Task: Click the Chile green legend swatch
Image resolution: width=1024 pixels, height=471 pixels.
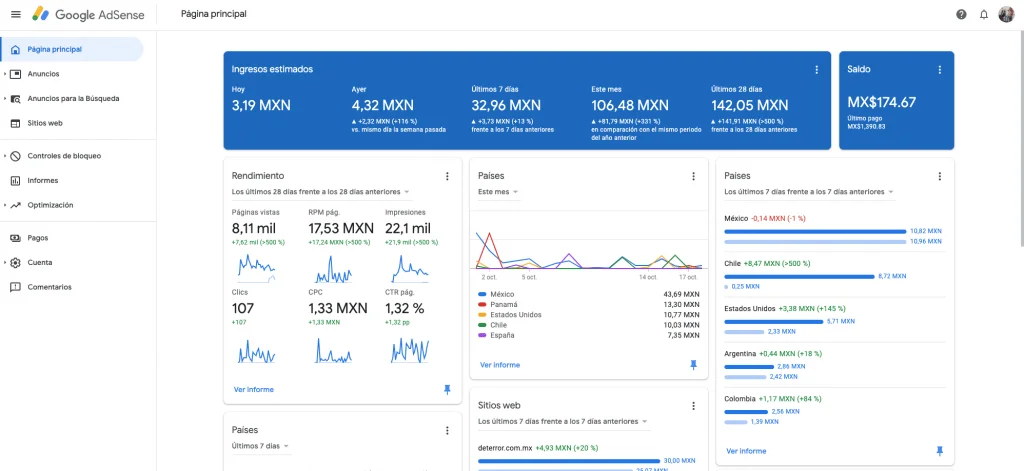Action: pos(482,325)
